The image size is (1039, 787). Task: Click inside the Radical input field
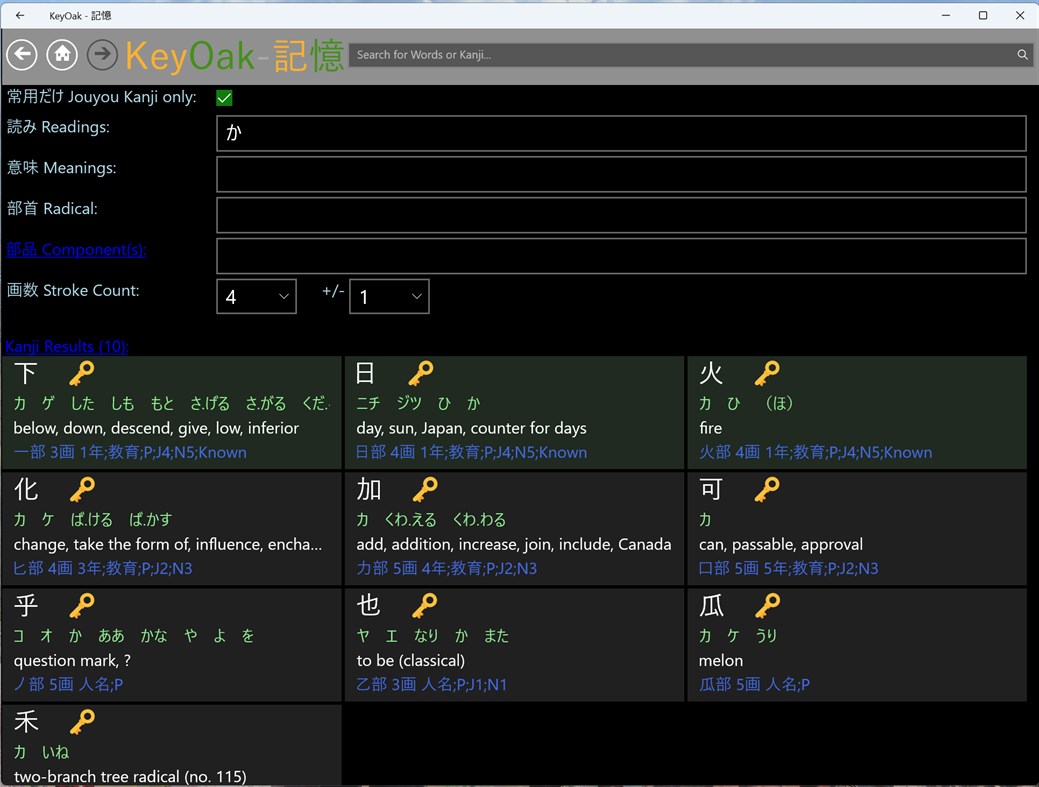pyautogui.click(x=620, y=215)
